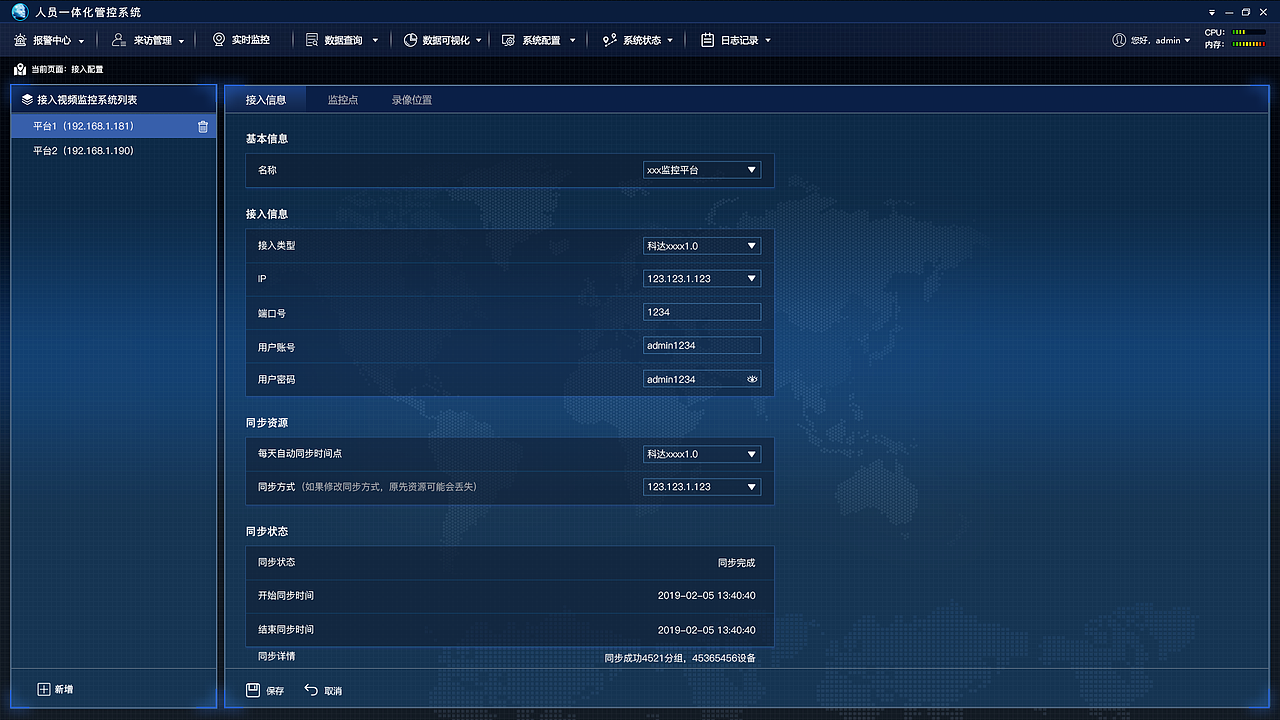Delete 平台1 with the trash icon

203,127
